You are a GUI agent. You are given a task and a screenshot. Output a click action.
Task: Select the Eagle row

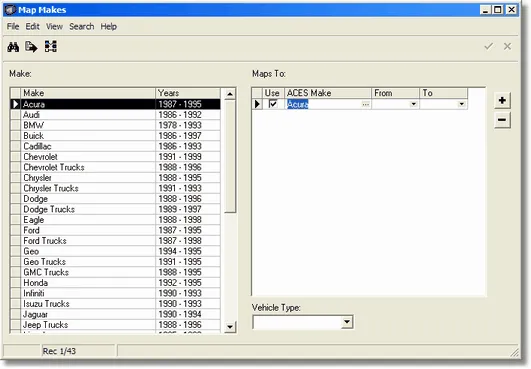pyautogui.click(x=115, y=220)
